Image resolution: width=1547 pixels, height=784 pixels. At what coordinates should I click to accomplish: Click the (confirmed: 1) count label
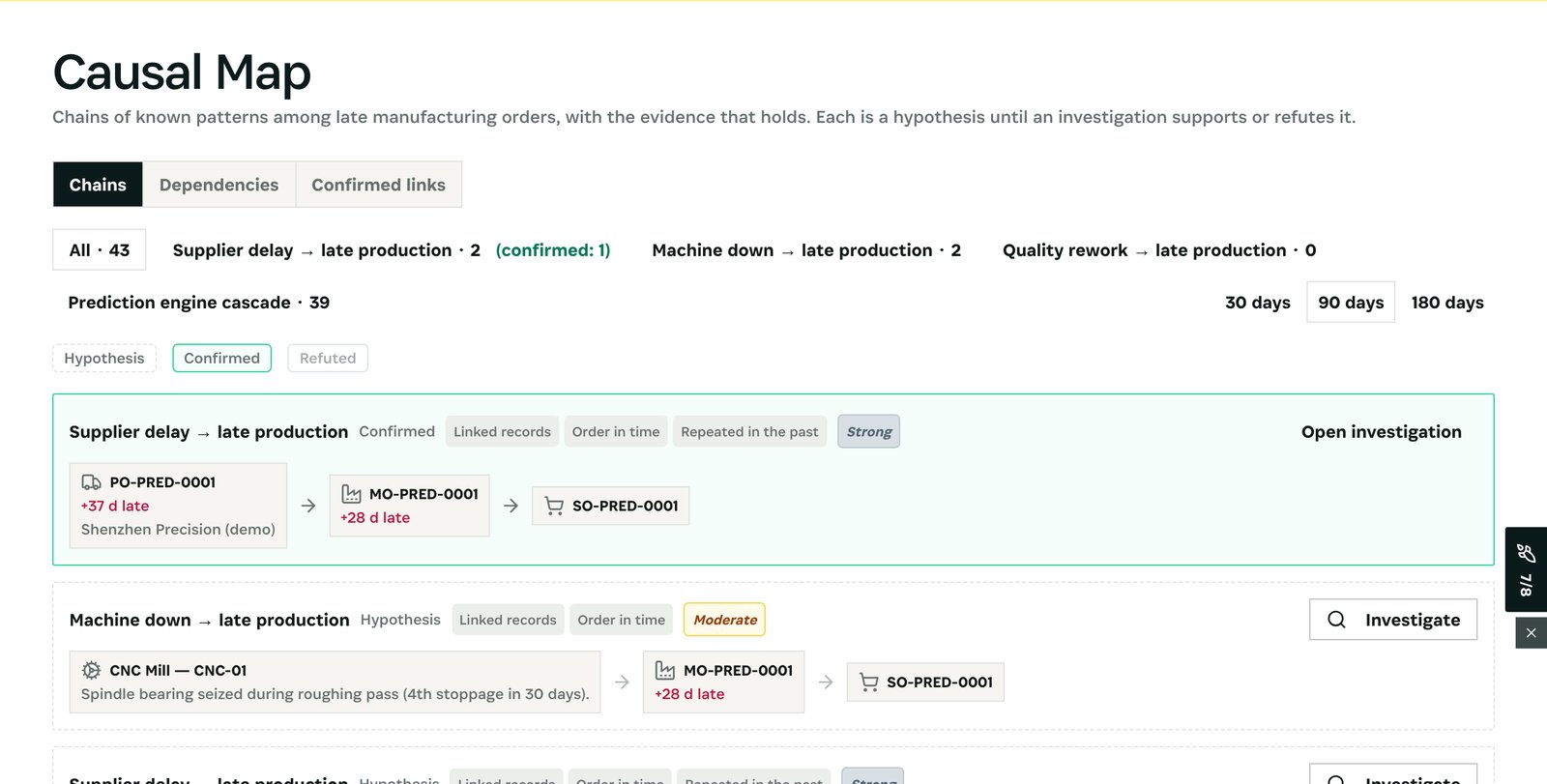[553, 250]
